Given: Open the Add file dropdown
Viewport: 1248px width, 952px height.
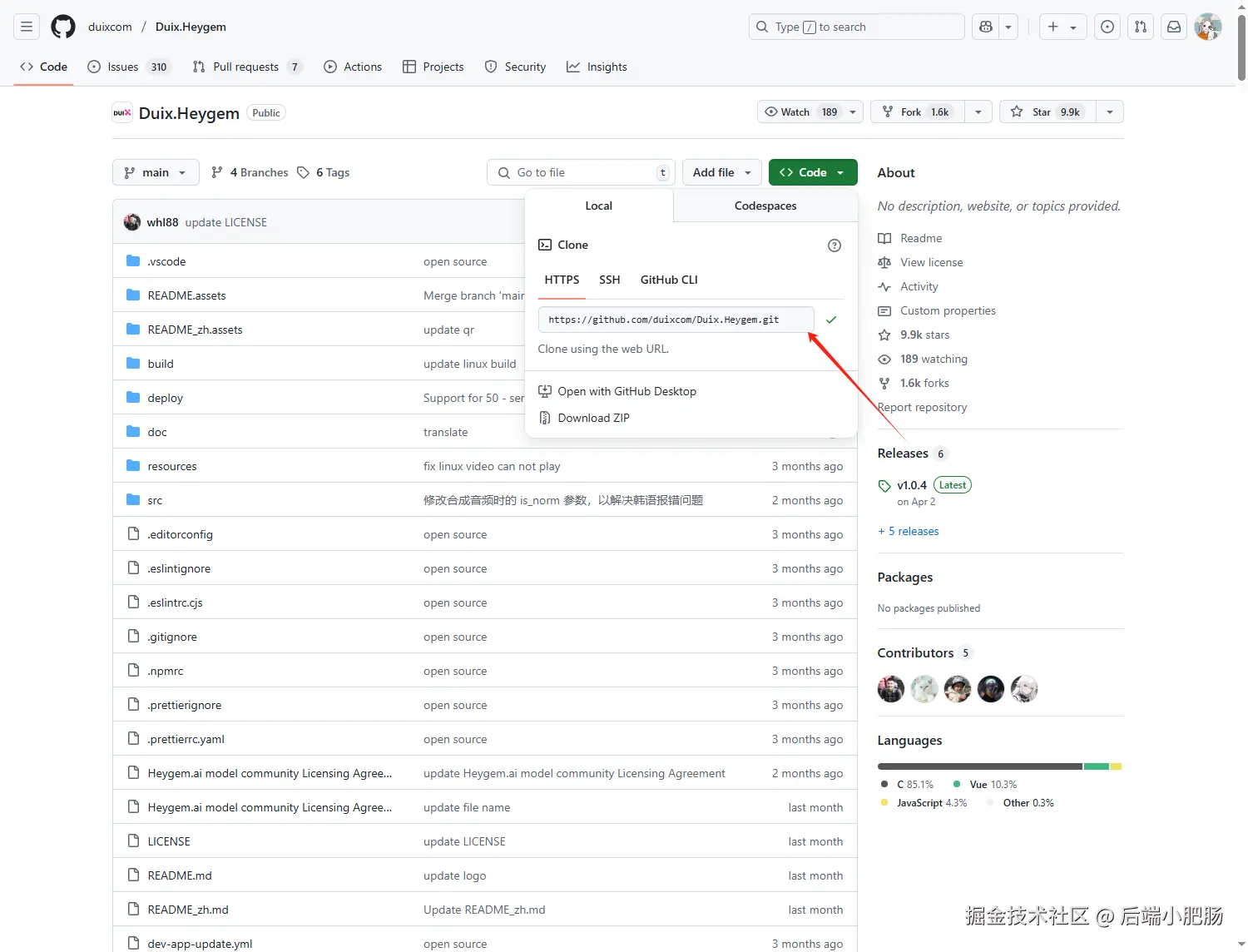Looking at the screenshot, I should 722,172.
